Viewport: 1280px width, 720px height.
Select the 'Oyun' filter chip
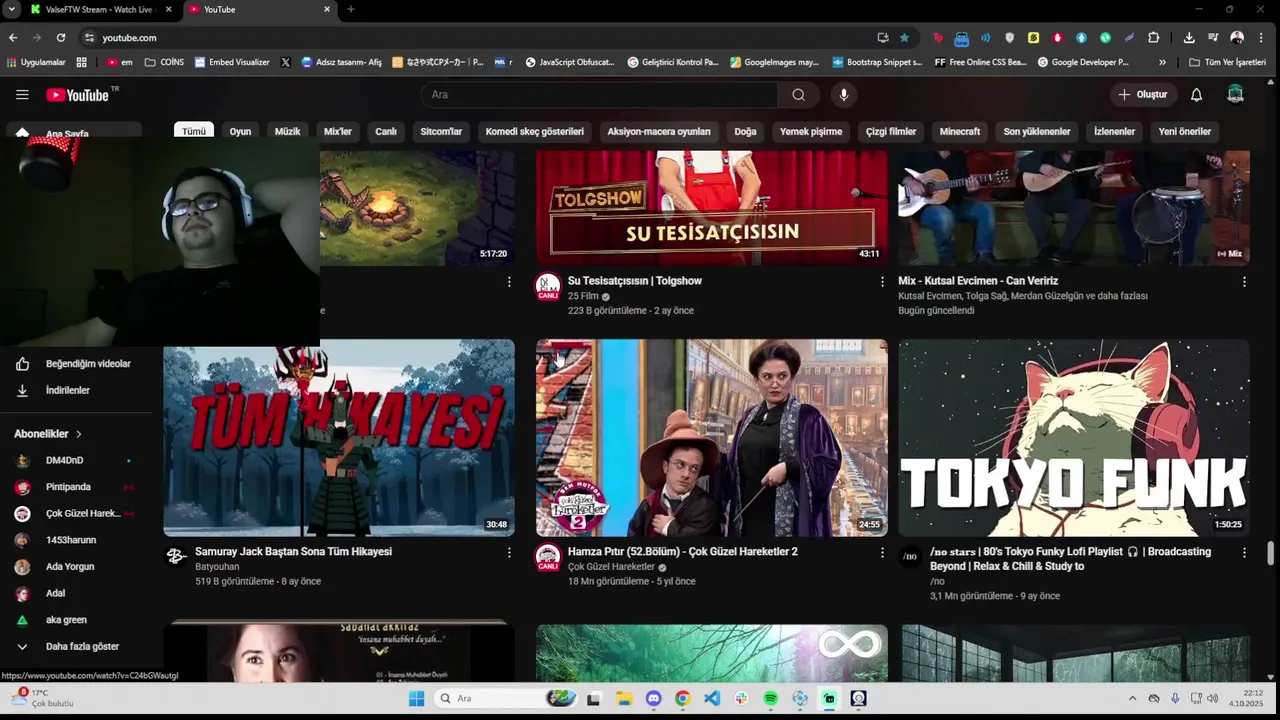click(240, 131)
